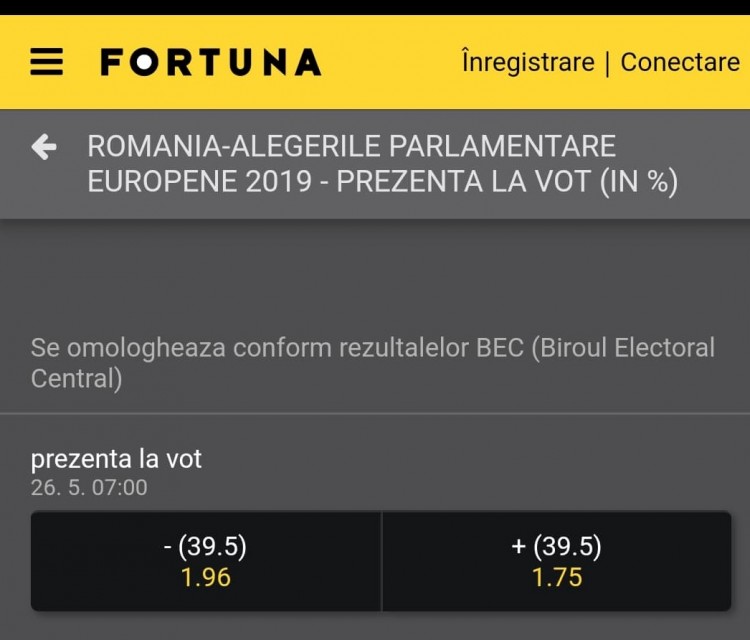Open the Înregistrare registration link
The image size is (750, 640).
[528, 62]
